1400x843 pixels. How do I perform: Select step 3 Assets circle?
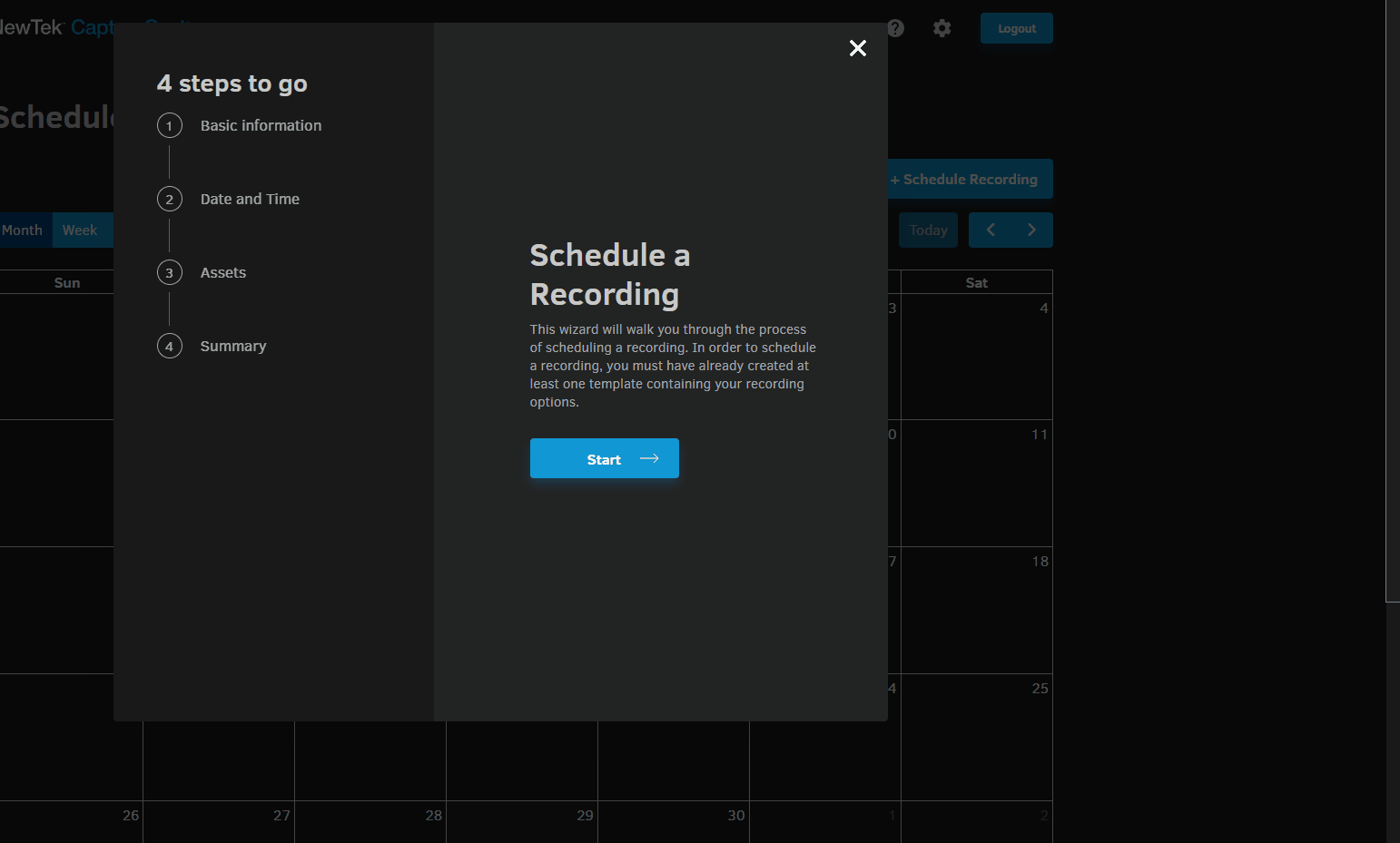click(170, 272)
